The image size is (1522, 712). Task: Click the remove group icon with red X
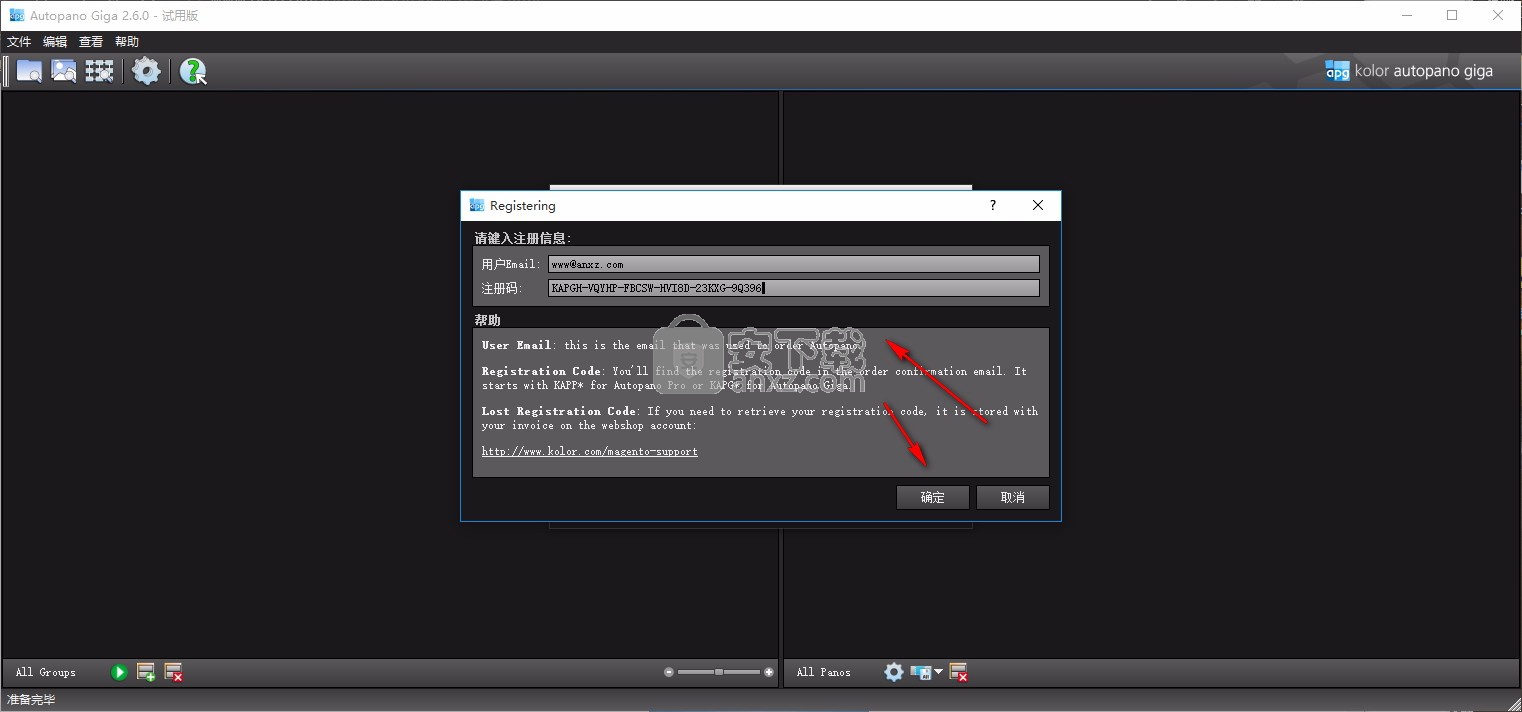pos(174,673)
